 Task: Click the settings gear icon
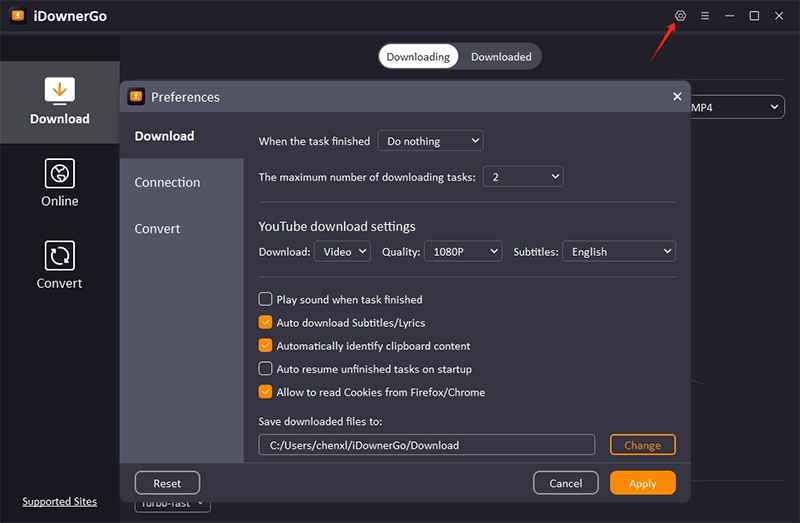pyautogui.click(x=680, y=16)
